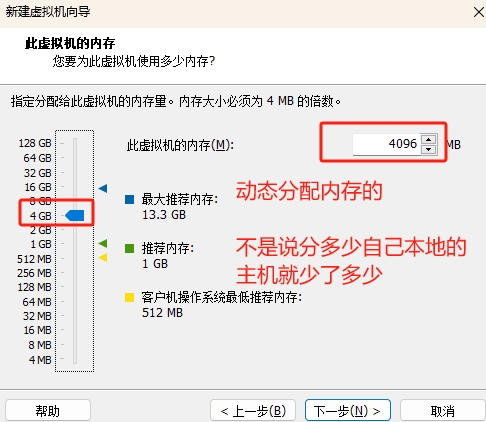Select the 32 MB scale label
The width and height of the screenshot is (486, 422).
pyautogui.click(x=37, y=316)
